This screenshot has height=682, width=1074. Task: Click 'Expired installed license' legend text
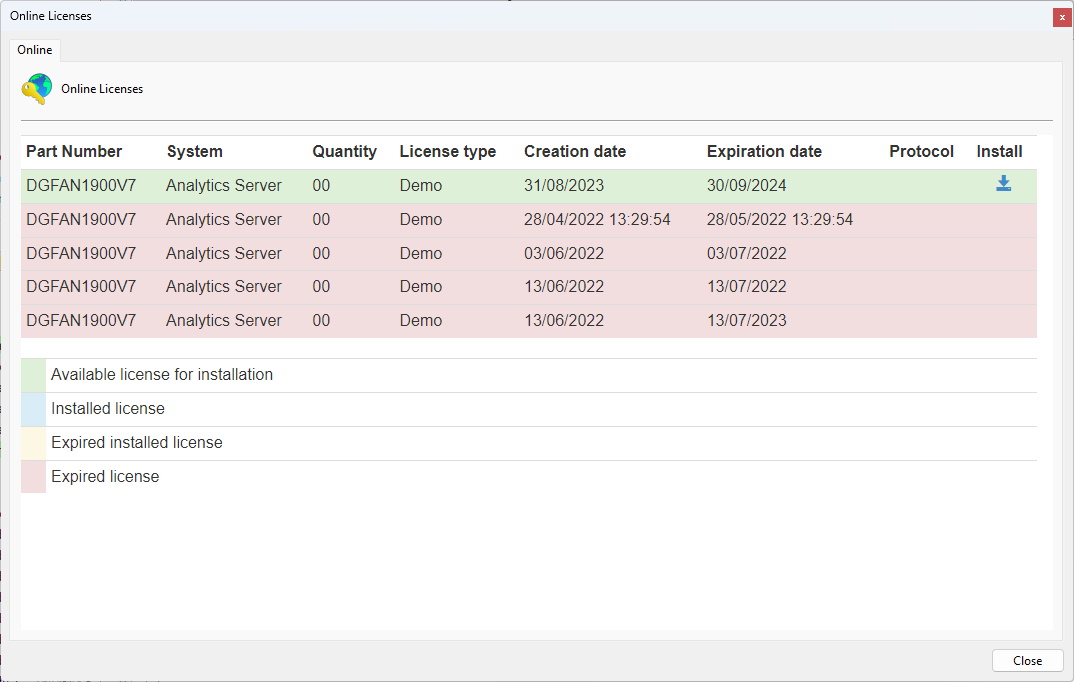136,443
